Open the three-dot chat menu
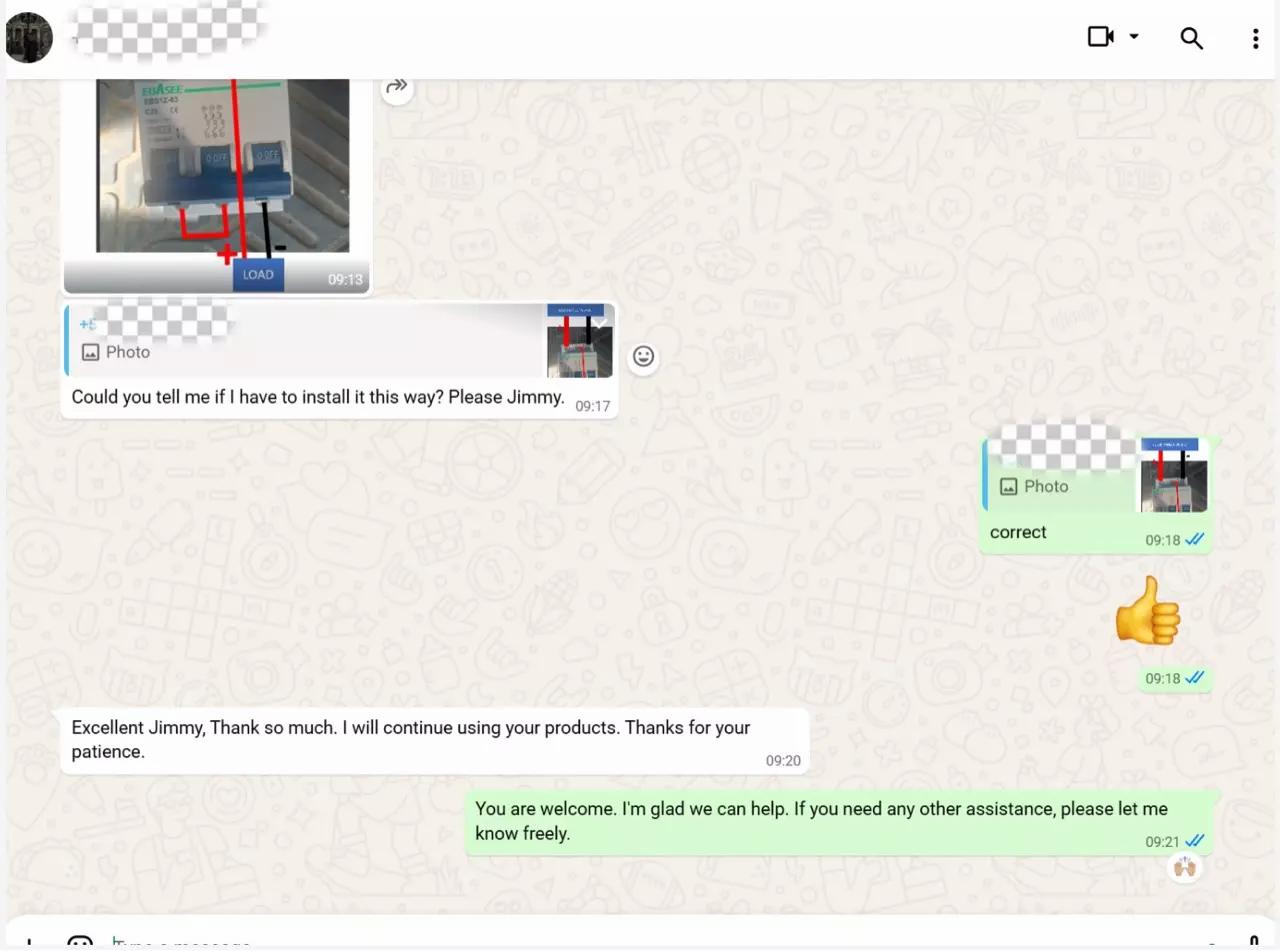The height and width of the screenshot is (951, 1280). coord(1255,38)
